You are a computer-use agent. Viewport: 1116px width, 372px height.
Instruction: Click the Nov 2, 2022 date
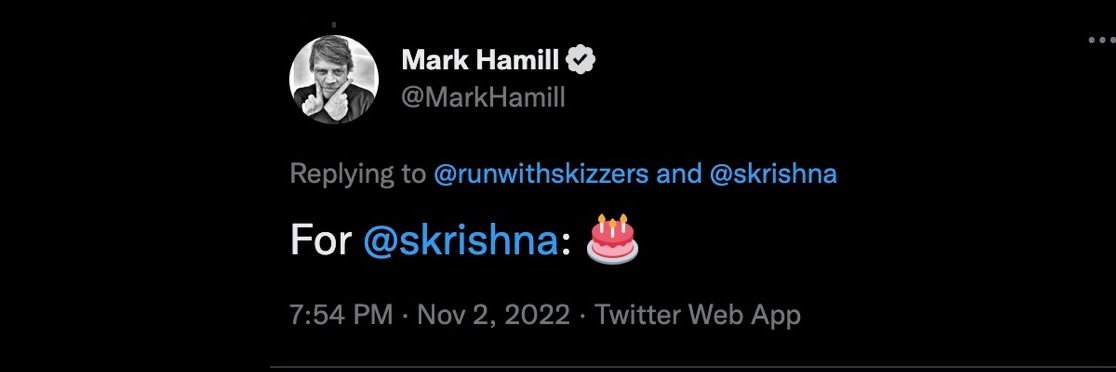(x=493, y=315)
